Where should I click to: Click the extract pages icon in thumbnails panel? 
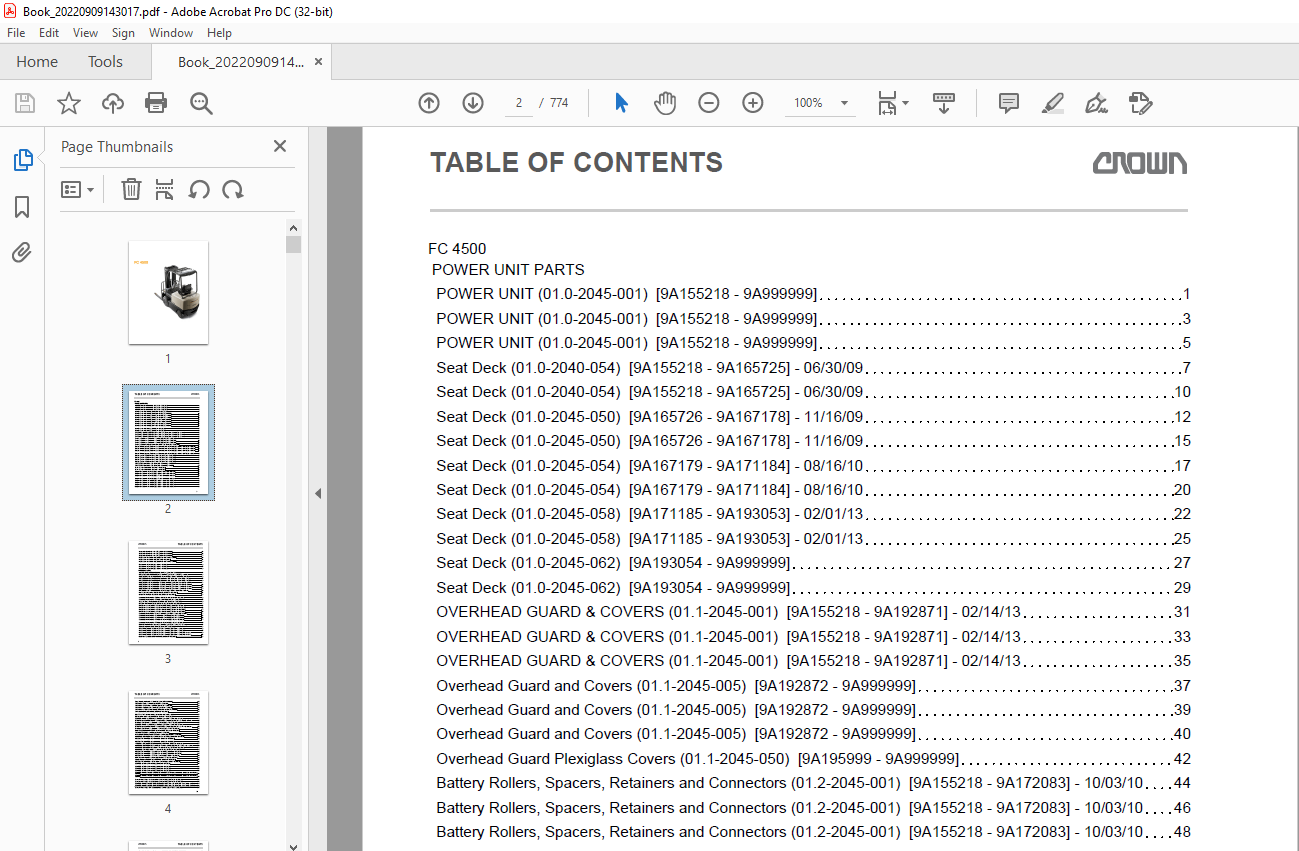click(165, 189)
